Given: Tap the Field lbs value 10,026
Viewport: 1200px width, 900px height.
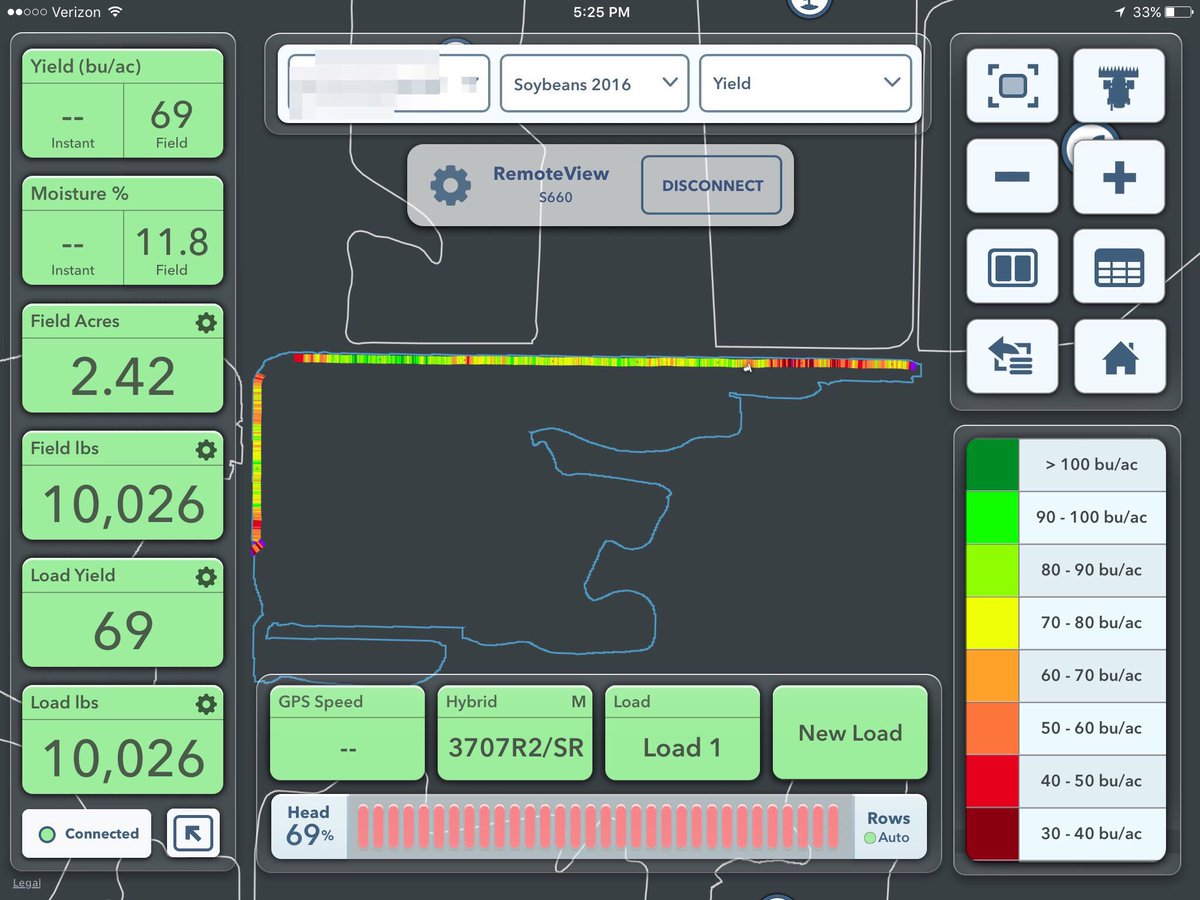Looking at the screenshot, I should click(123, 503).
